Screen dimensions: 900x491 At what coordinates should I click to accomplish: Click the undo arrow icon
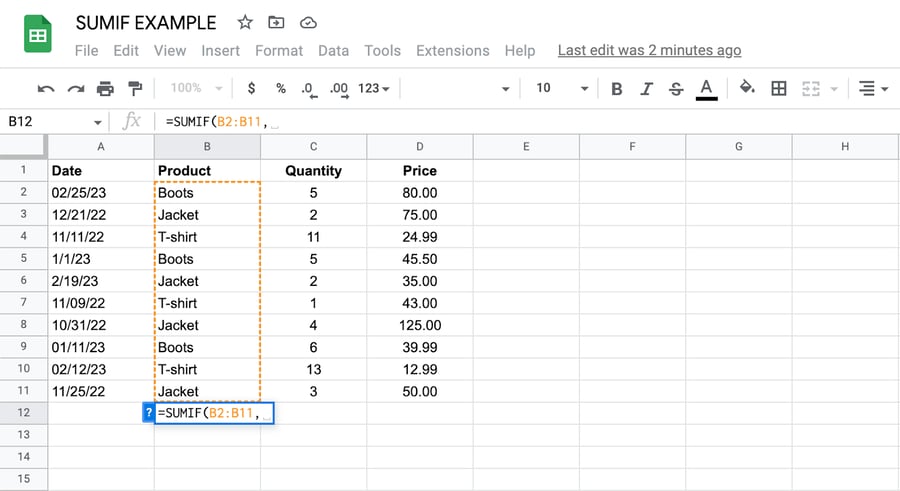(46, 88)
